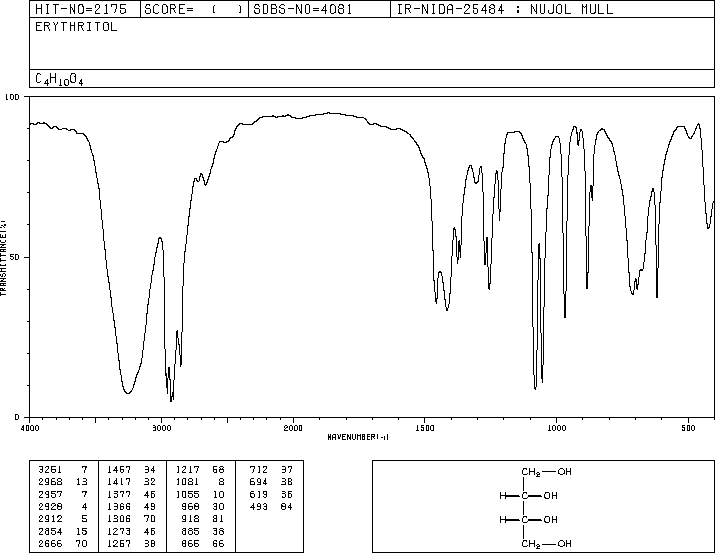The height and width of the screenshot is (553, 715).
Task: Select the 3261 peak table entry
Action: [x=63, y=470]
